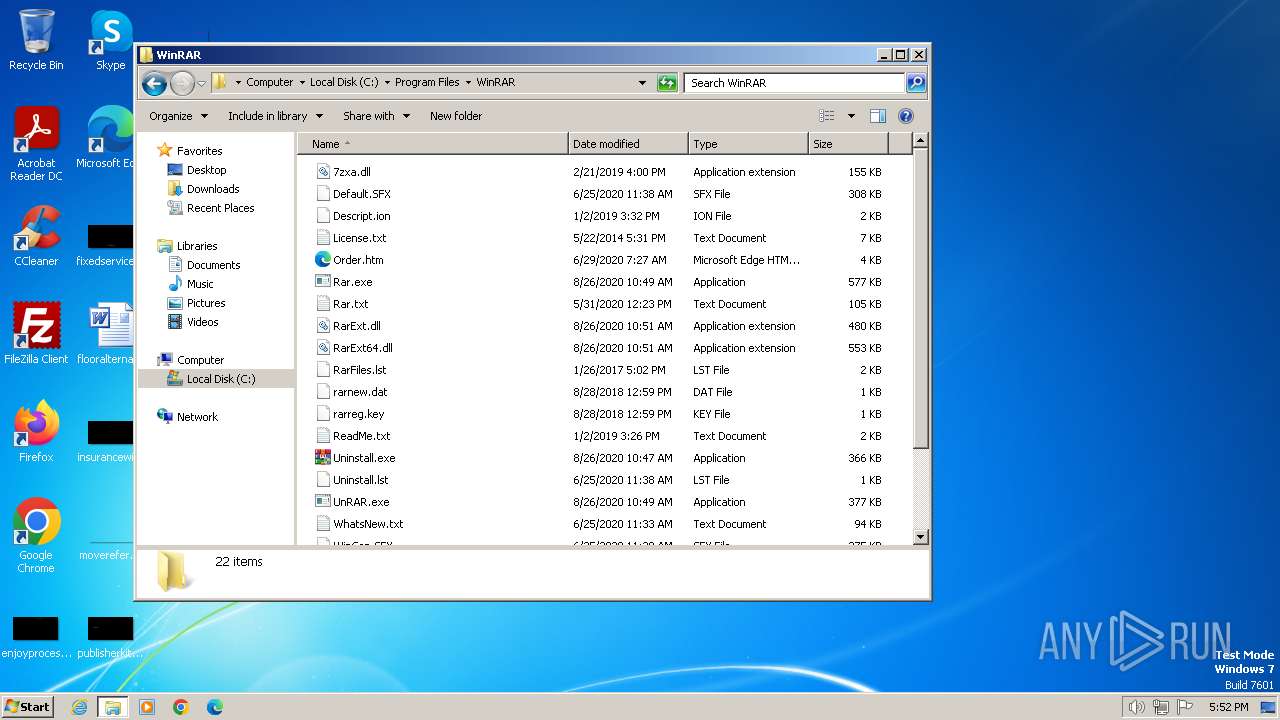Viewport: 1280px width, 720px height.
Task: Click the file list scroll up arrow
Action: [921, 141]
